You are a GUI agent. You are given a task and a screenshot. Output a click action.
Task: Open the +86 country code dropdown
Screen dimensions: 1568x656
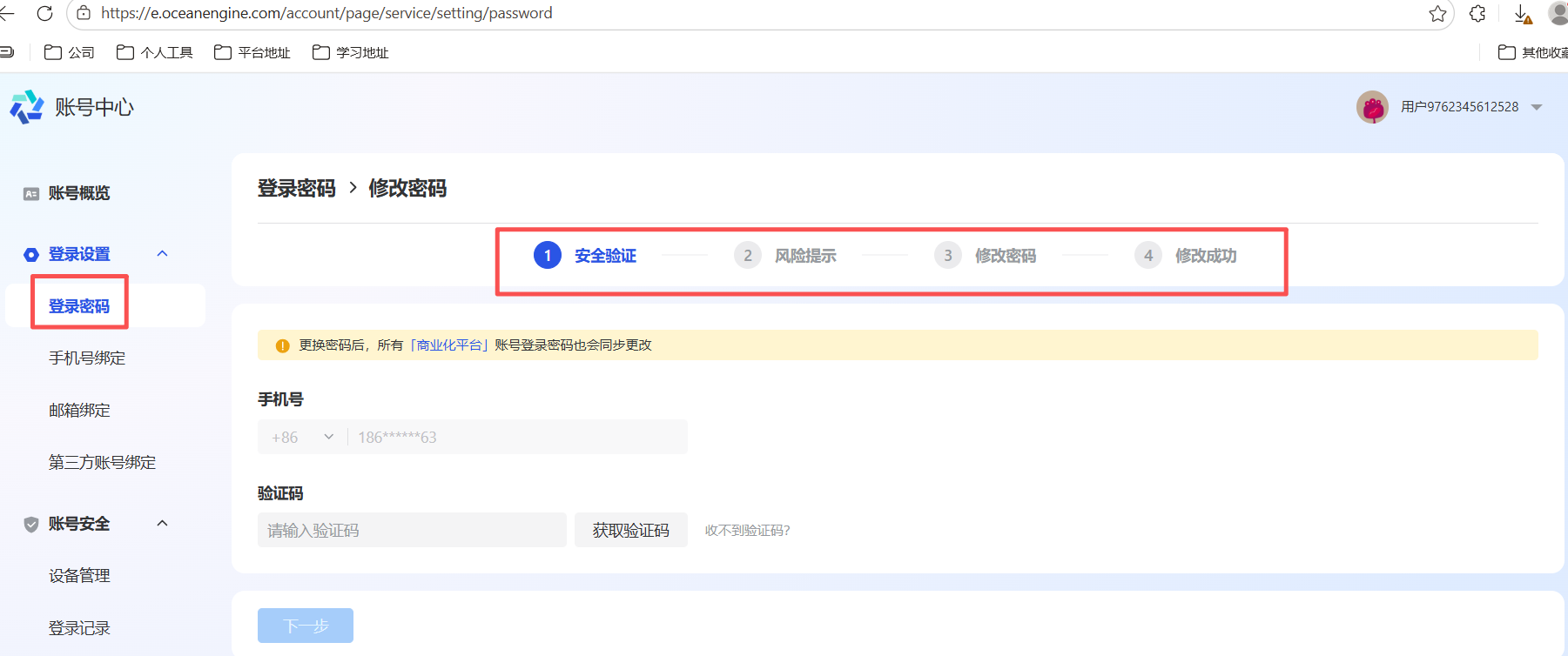[x=302, y=437]
